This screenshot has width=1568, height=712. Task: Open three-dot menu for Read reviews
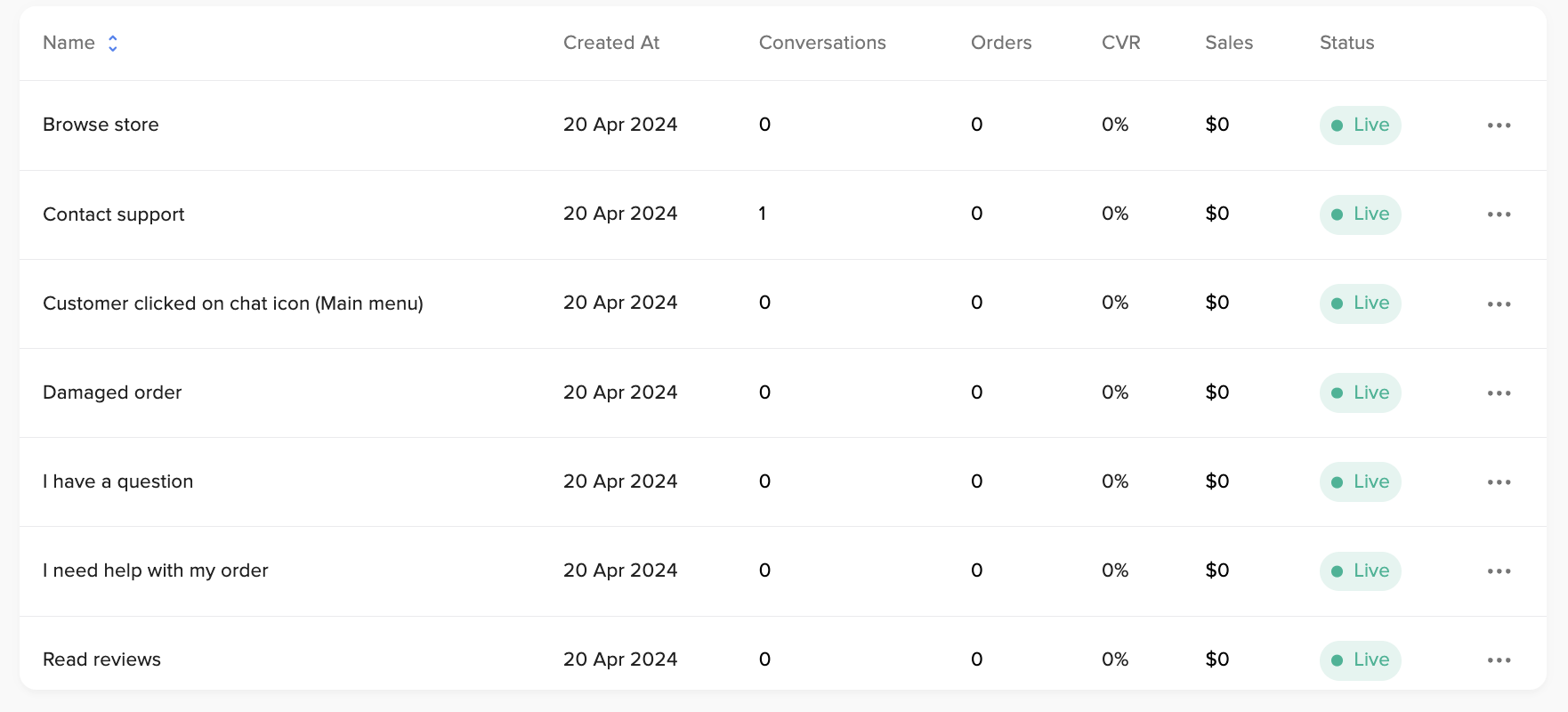(x=1499, y=660)
